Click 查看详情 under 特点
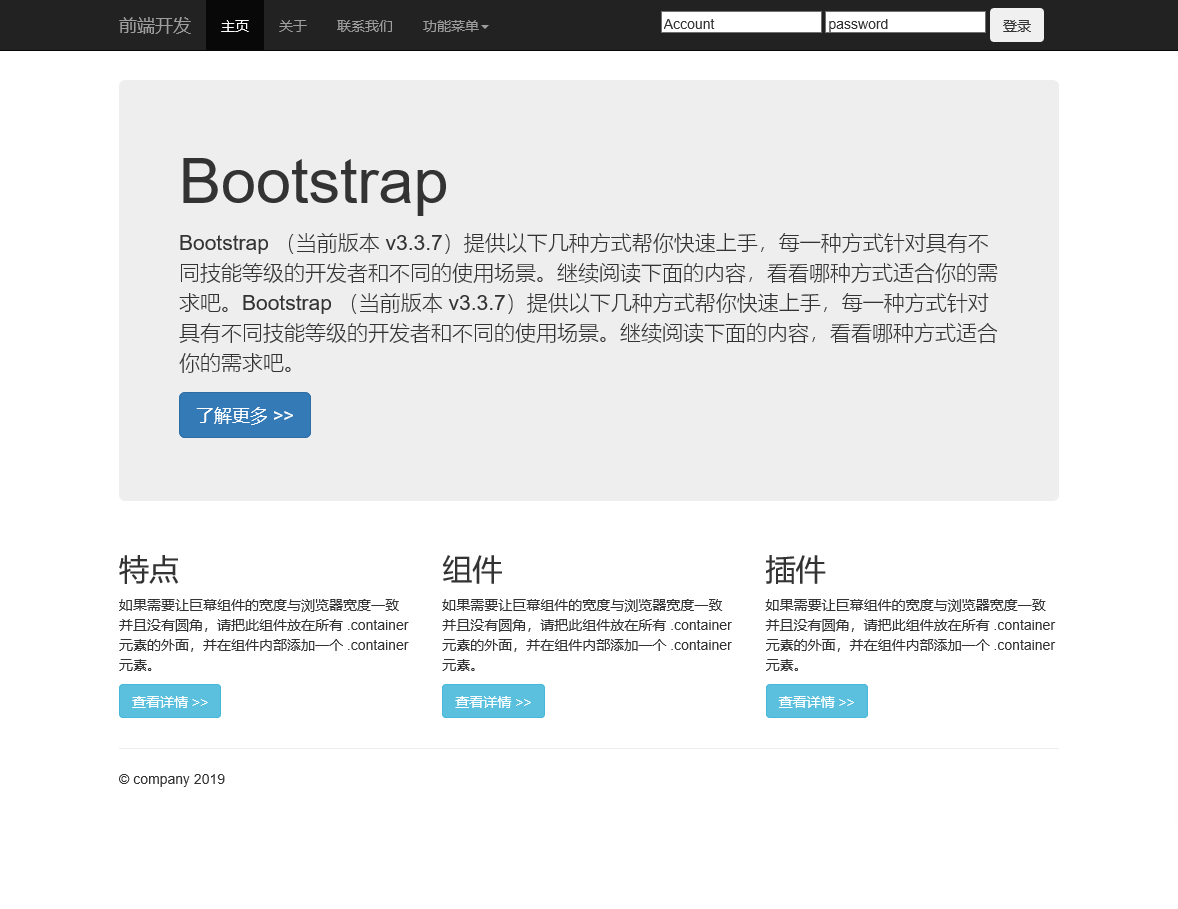Image resolution: width=1178 pixels, height=909 pixels. click(x=170, y=701)
